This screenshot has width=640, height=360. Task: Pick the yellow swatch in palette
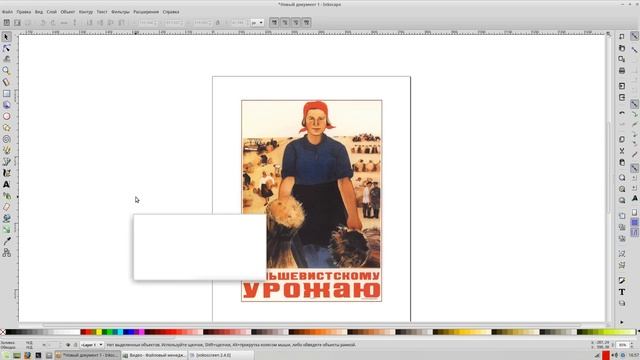point(99,332)
